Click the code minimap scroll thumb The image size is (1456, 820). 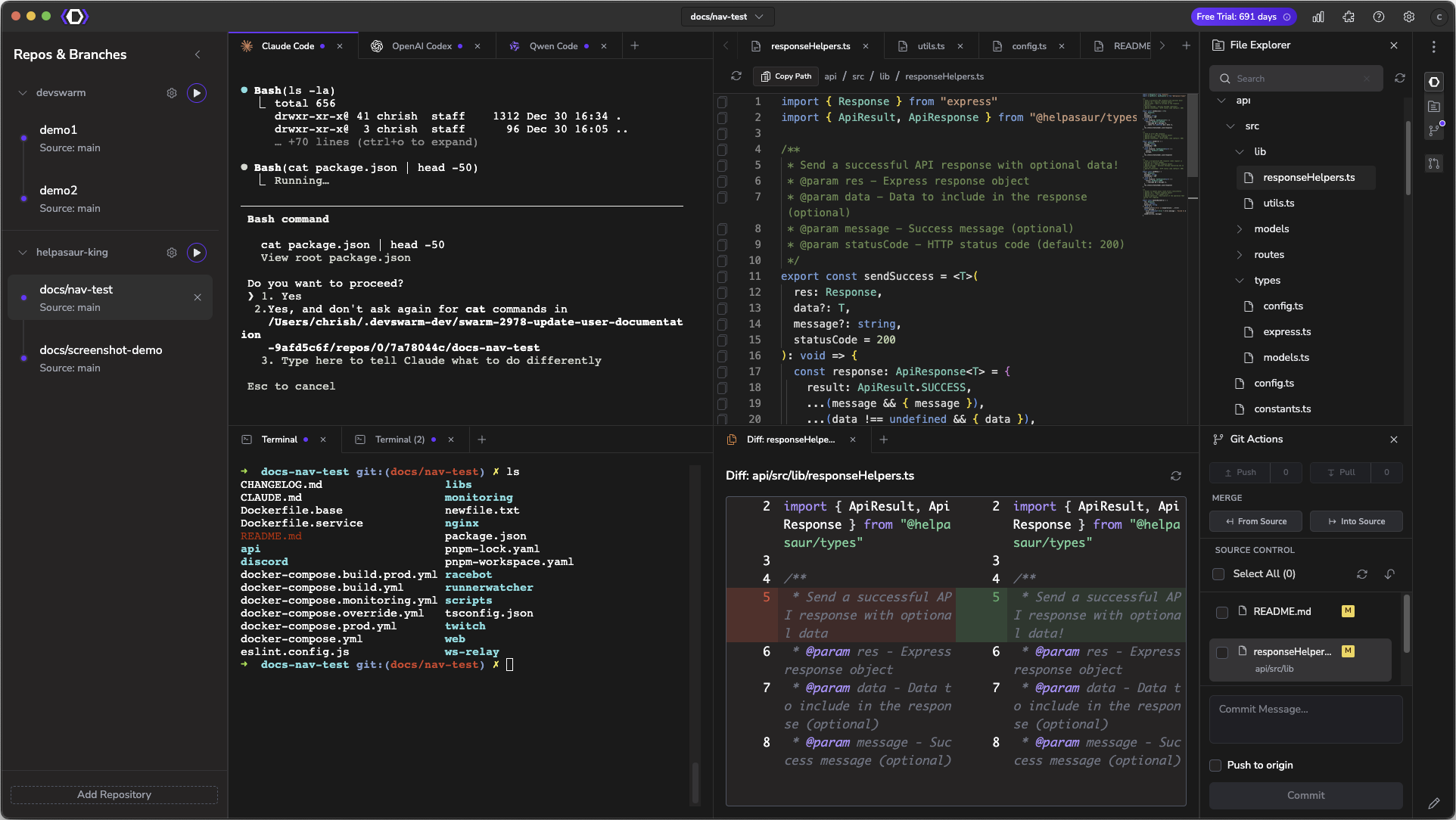tap(1193, 136)
